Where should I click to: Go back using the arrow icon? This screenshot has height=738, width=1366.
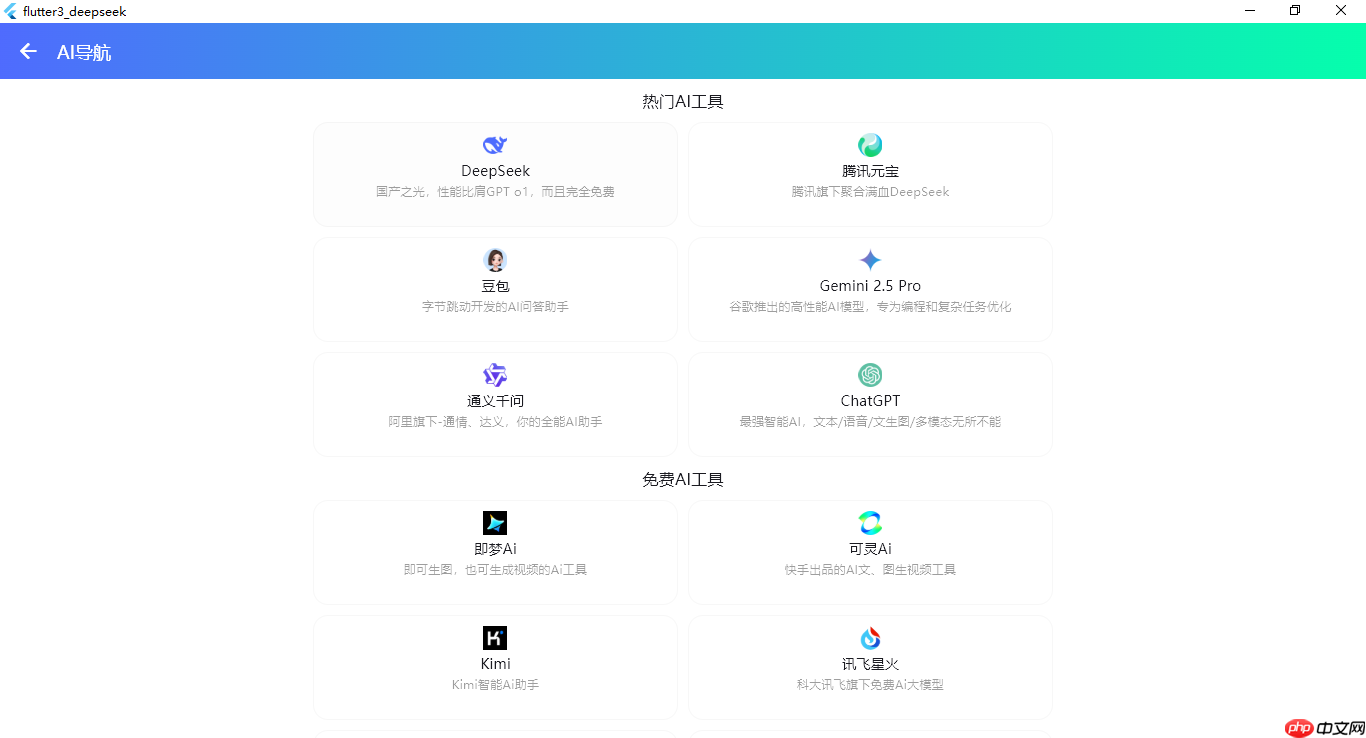[x=28, y=51]
